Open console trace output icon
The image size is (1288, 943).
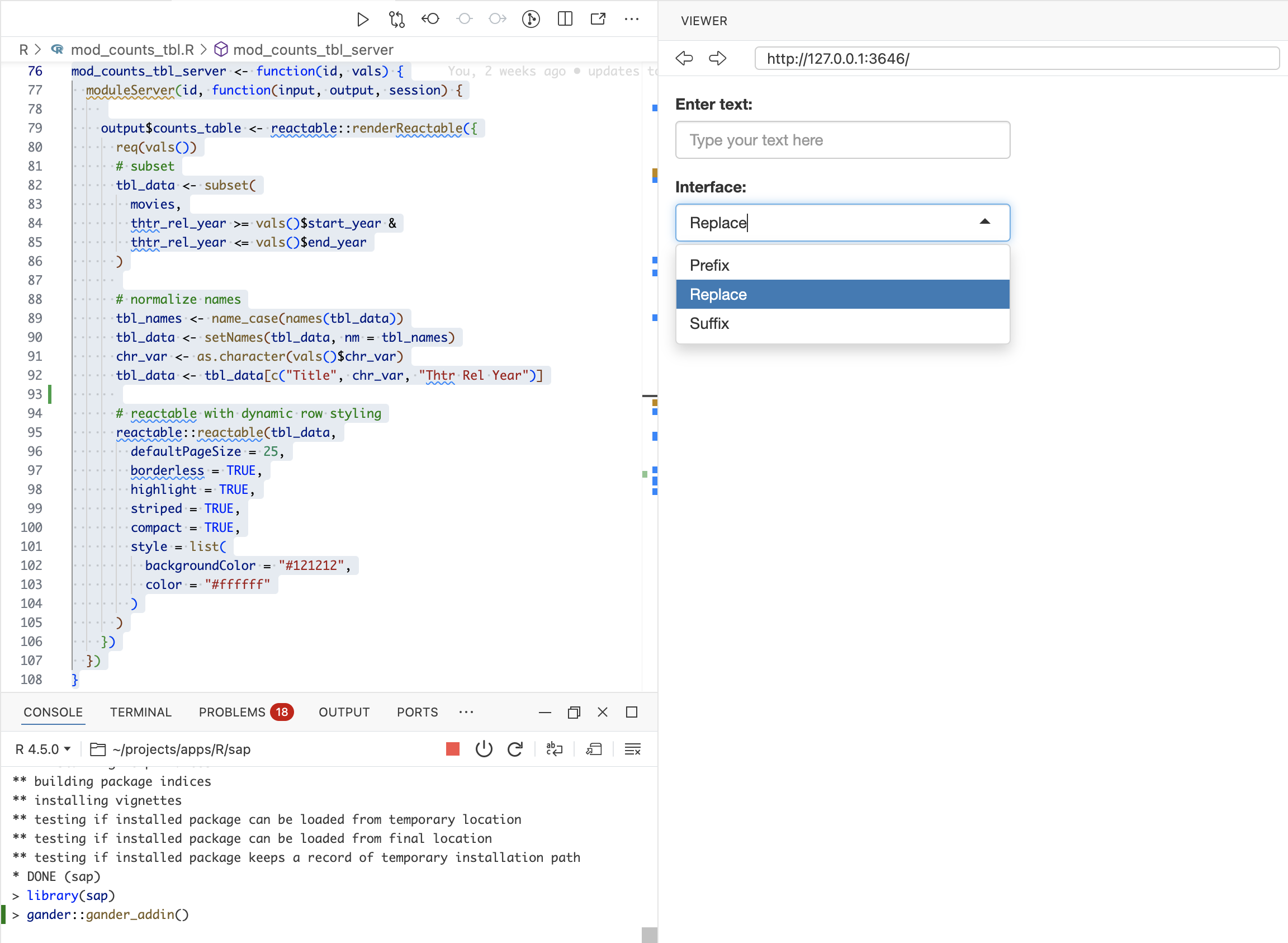(x=594, y=749)
